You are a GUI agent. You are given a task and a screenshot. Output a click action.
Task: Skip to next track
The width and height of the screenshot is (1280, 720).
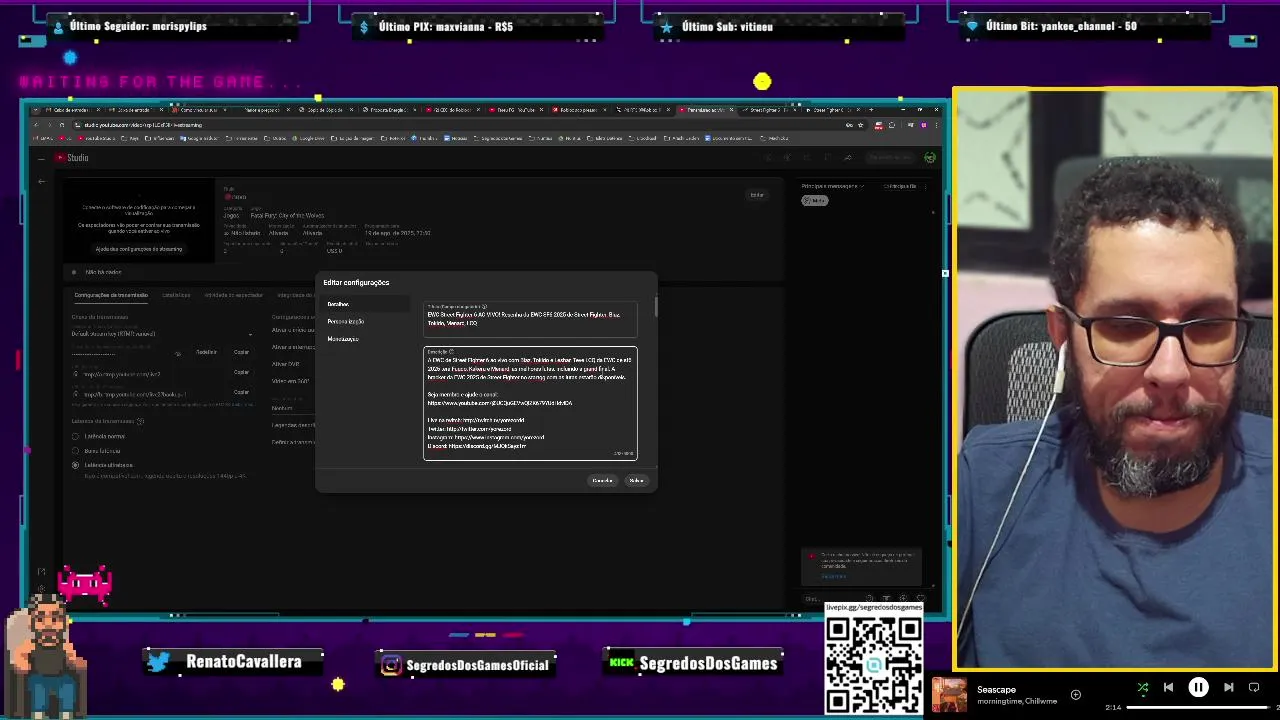tap(1229, 687)
